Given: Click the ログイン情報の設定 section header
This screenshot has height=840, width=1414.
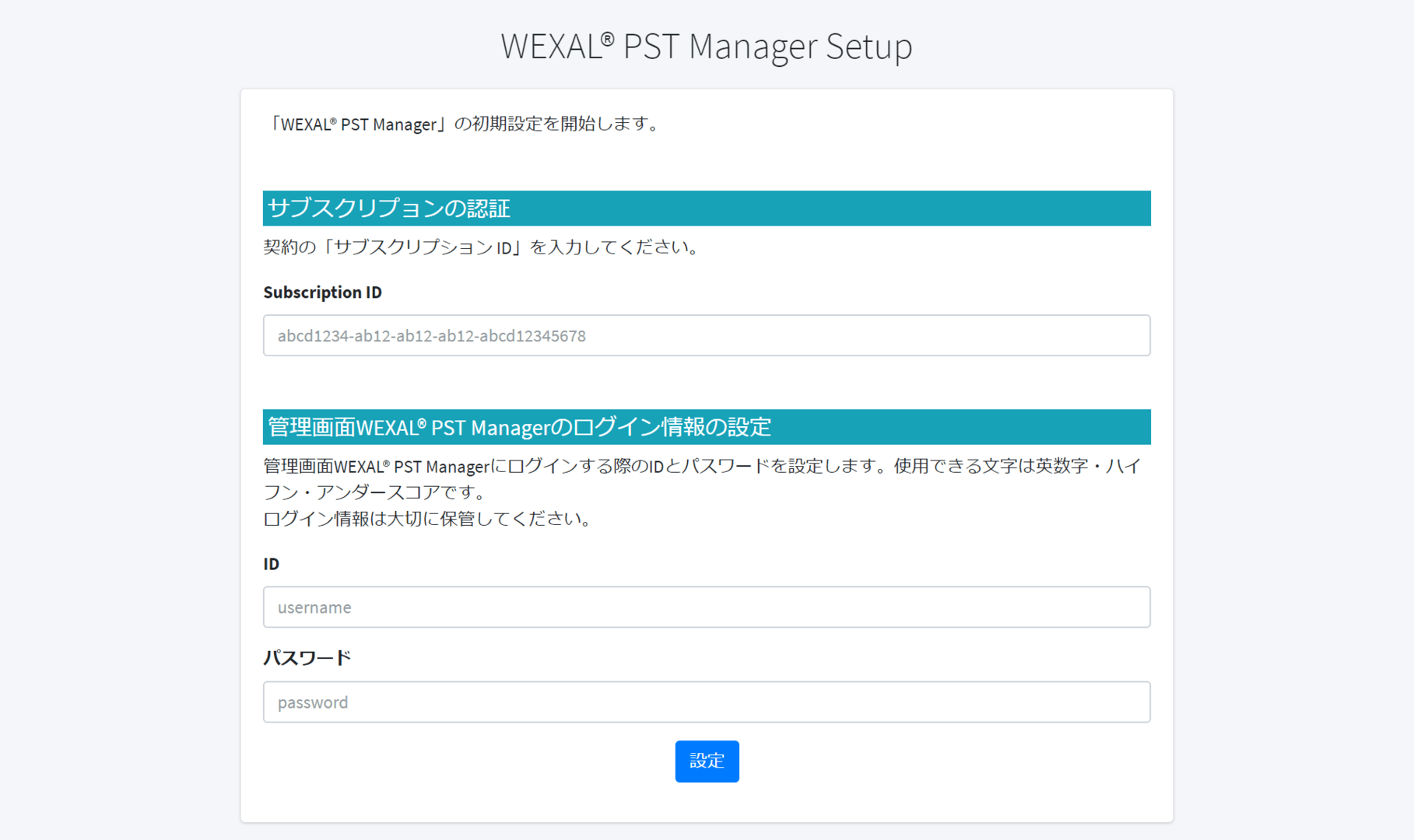Looking at the screenshot, I should pos(707,427).
